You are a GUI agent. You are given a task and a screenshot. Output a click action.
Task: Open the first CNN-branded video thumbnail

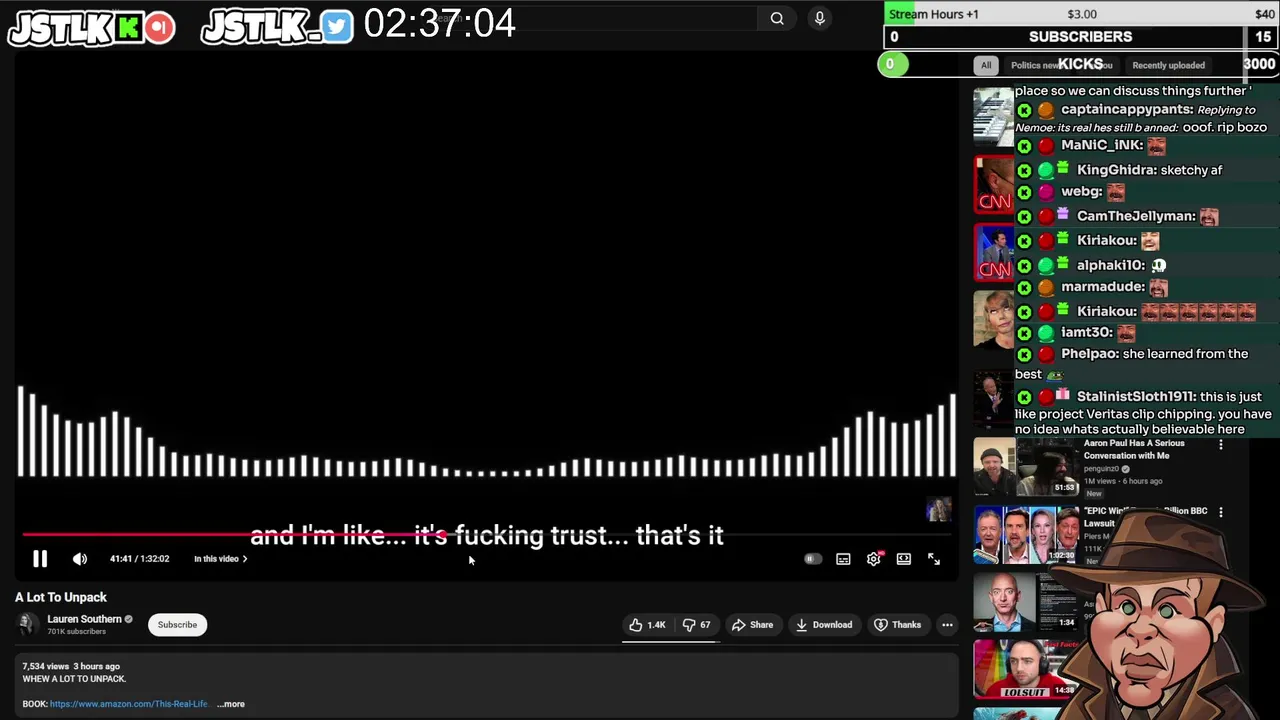coord(994,185)
